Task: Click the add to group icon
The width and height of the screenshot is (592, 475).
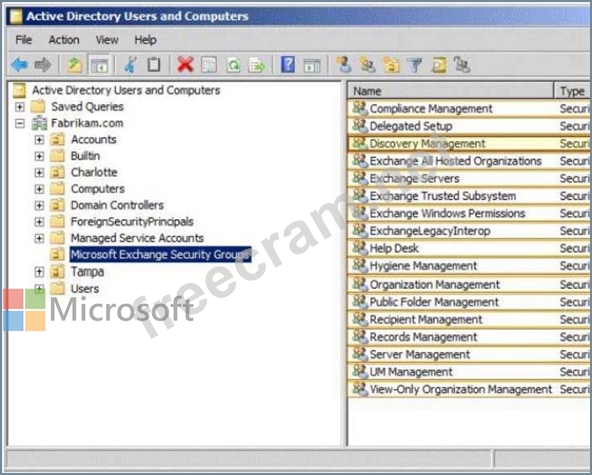Action: pyautogui.click(x=461, y=65)
